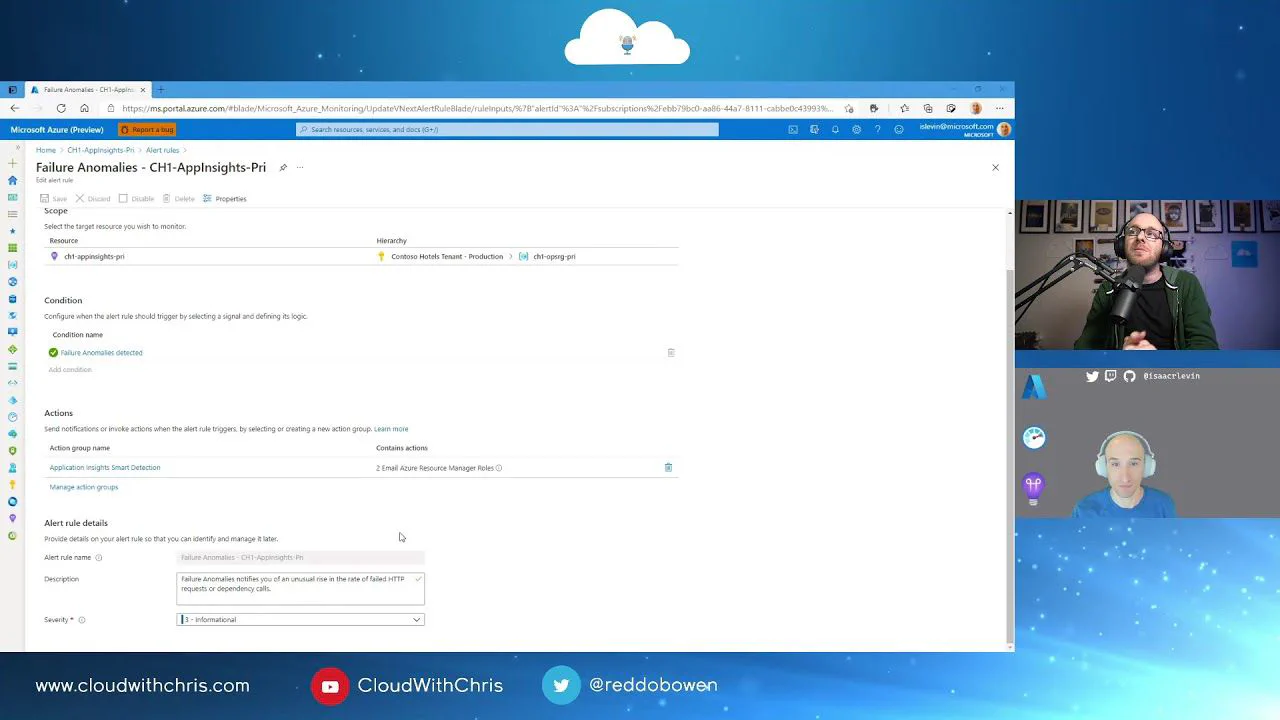Click the Cloud Shell icon in top bar
Screen dimensions: 1280x720
(x=792, y=129)
